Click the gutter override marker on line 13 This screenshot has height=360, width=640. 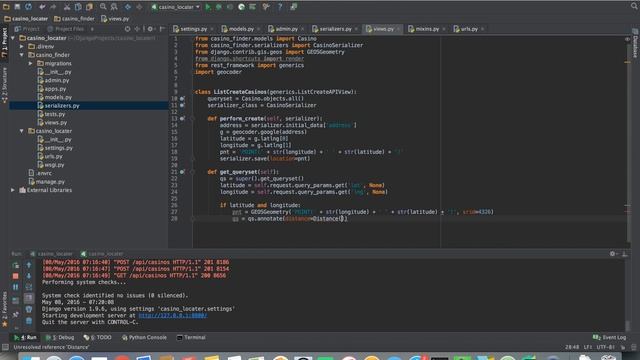[x=182, y=118]
